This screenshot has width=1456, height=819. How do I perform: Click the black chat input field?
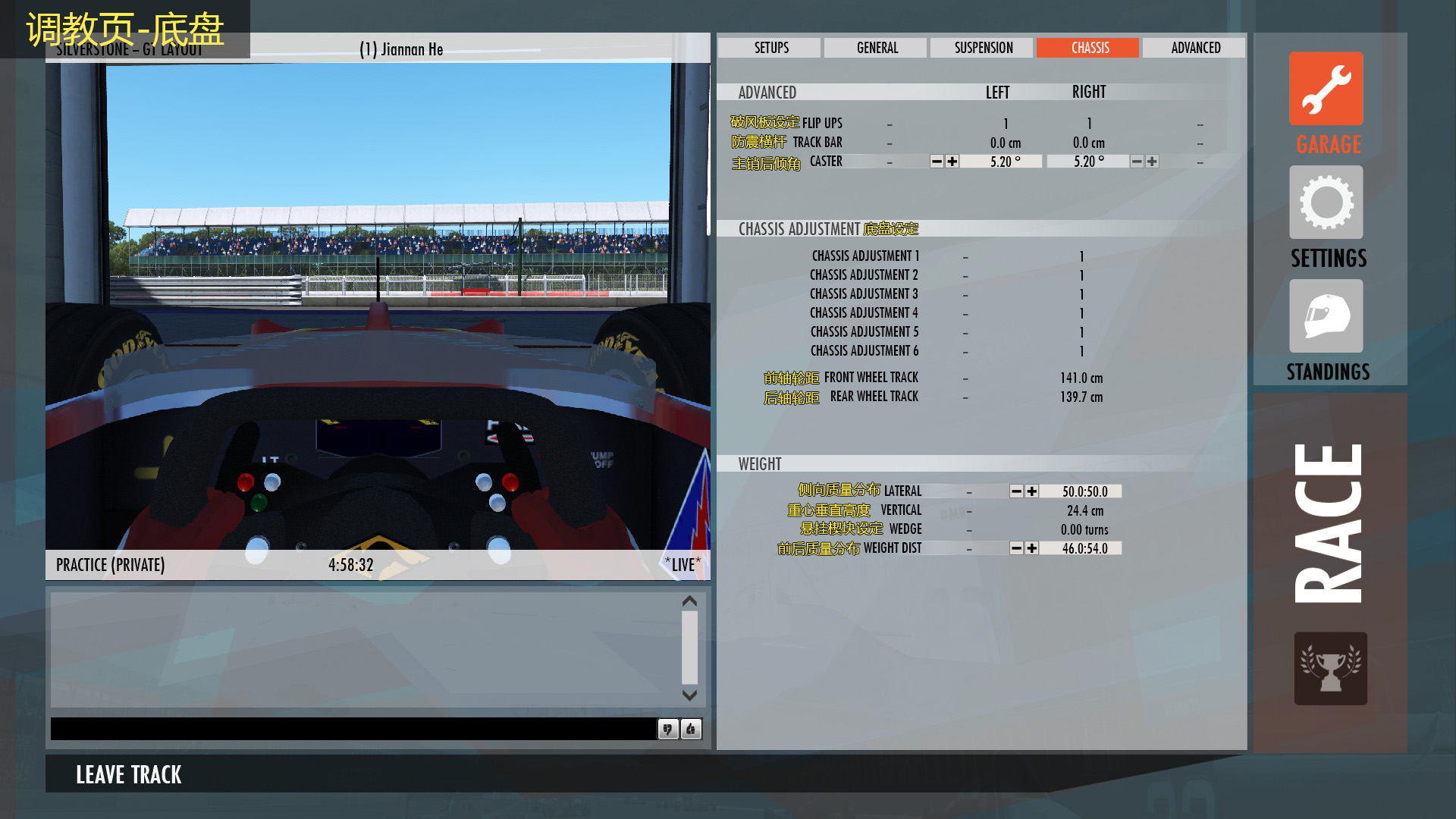353,729
